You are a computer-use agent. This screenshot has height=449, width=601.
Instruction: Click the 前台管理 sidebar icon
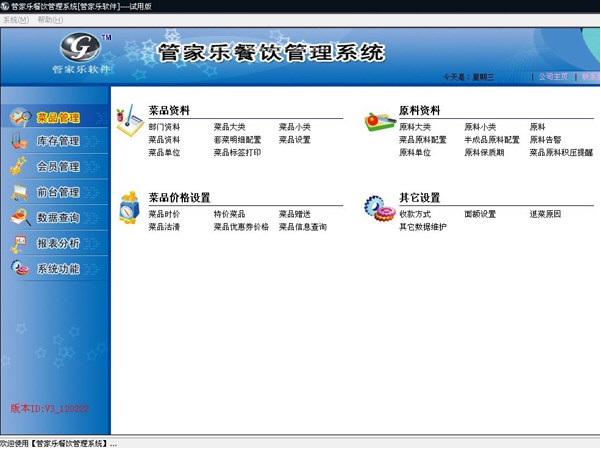click(19, 192)
